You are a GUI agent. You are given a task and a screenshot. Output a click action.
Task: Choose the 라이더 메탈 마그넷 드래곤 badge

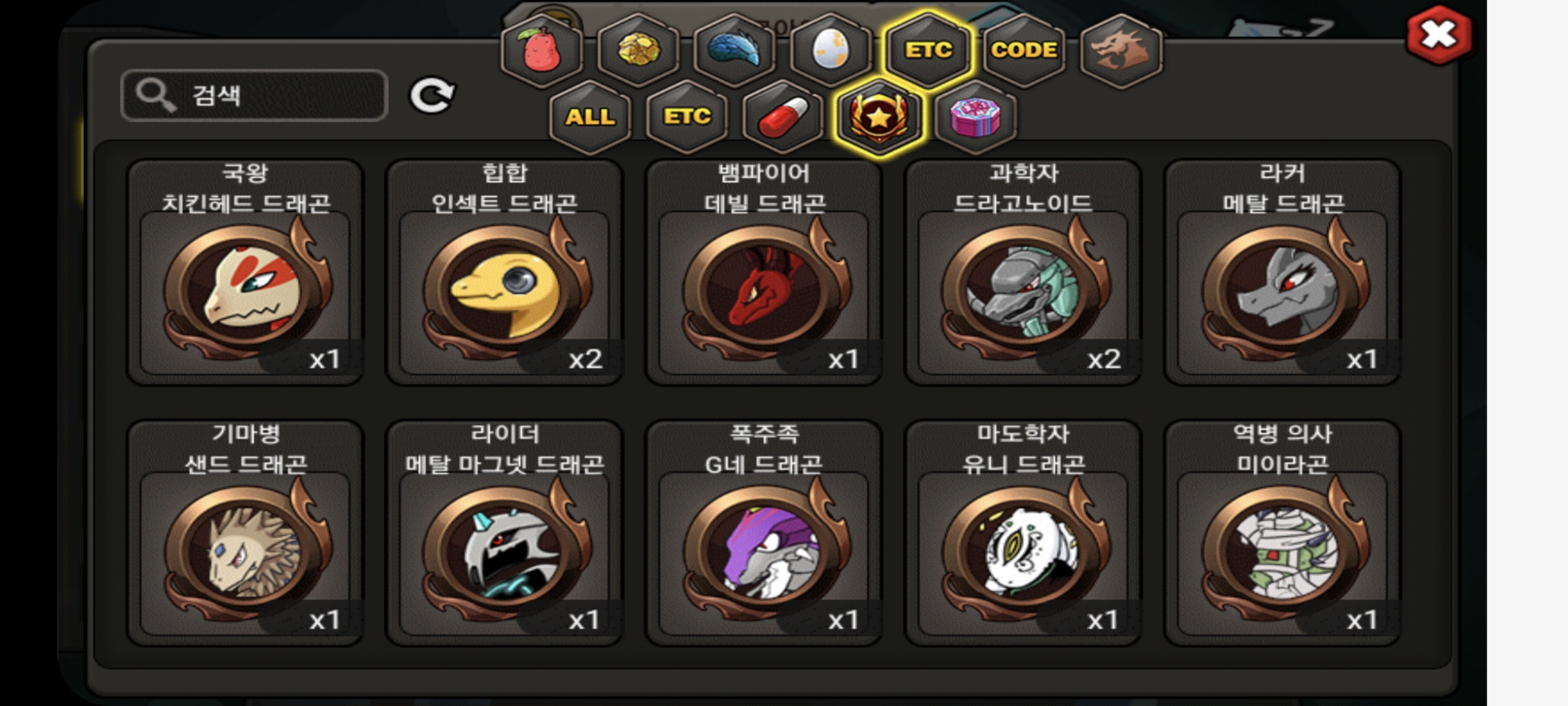click(504, 533)
